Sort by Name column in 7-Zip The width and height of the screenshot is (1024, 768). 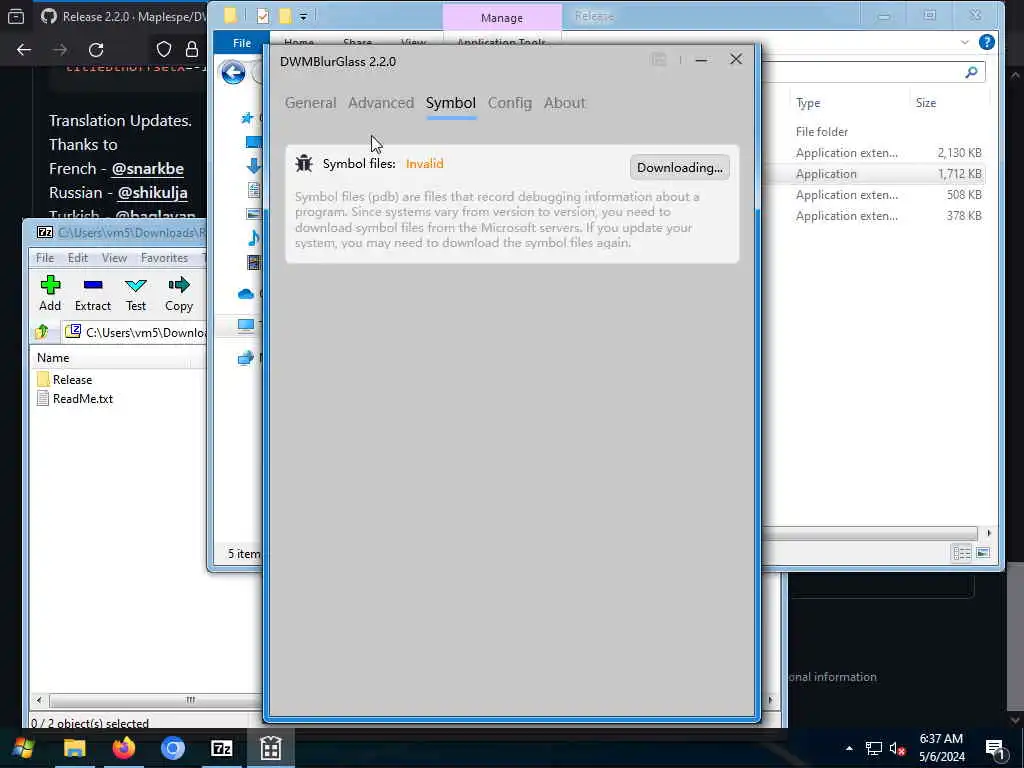(53, 358)
